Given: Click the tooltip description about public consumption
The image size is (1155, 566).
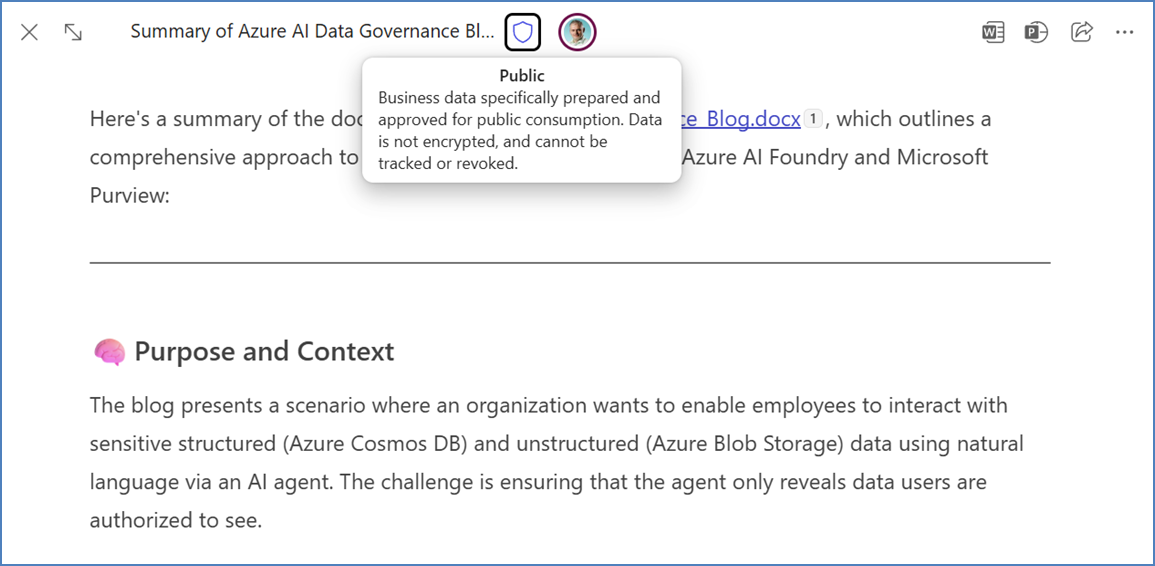Looking at the screenshot, I should click(519, 130).
